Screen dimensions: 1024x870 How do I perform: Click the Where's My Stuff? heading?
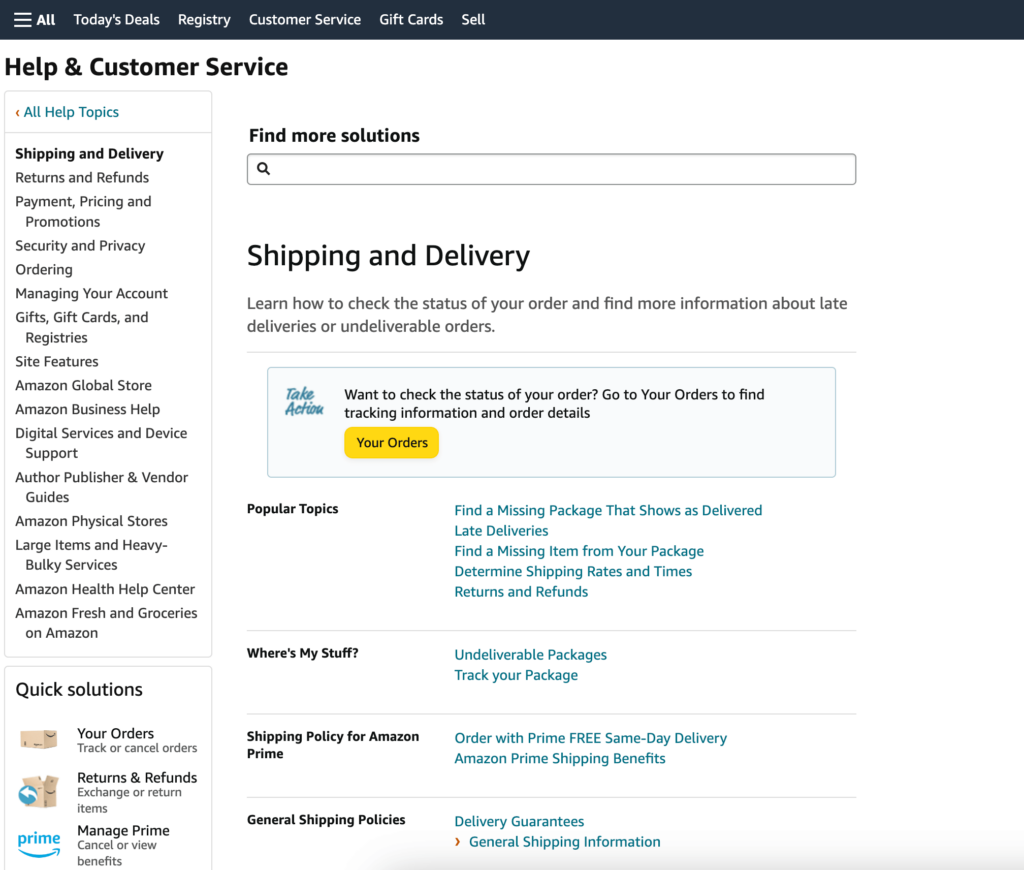[x=302, y=653]
